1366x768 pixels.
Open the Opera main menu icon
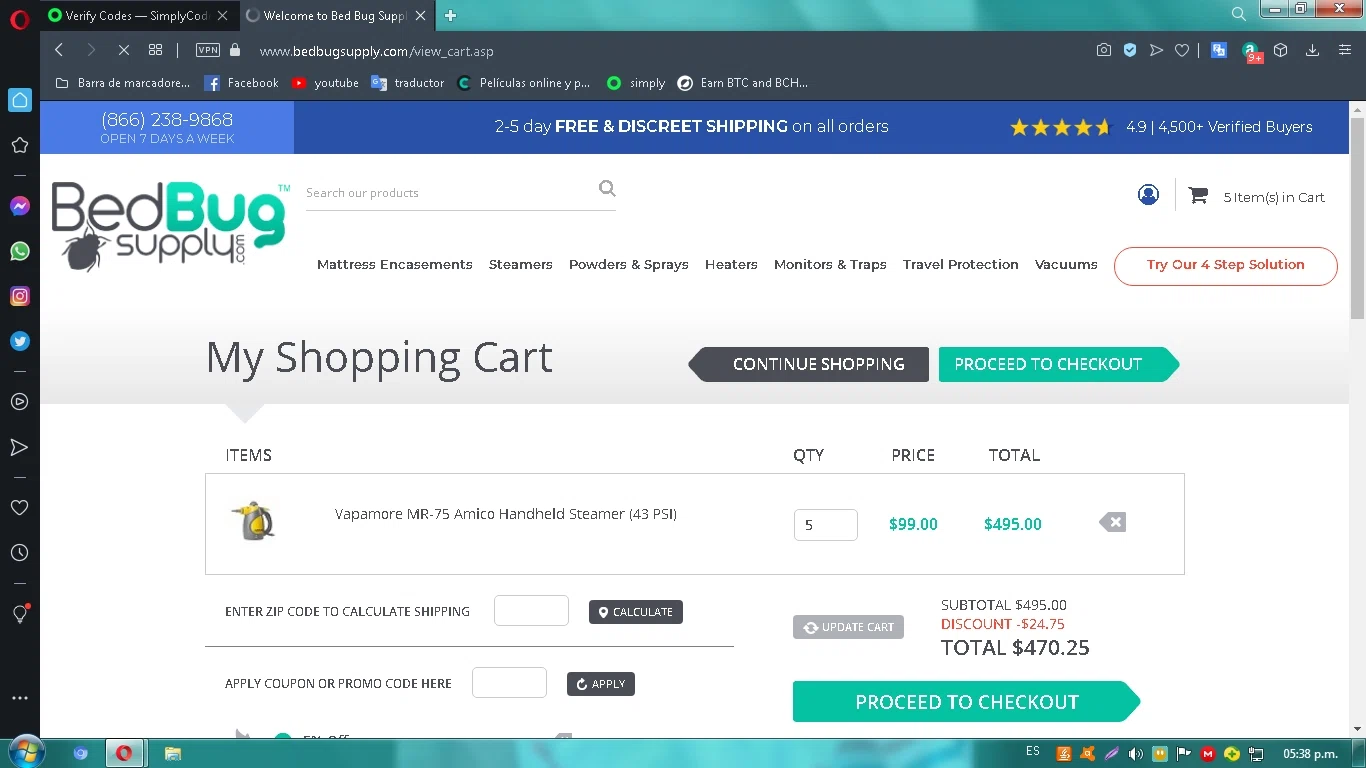(x=19, y=18)
